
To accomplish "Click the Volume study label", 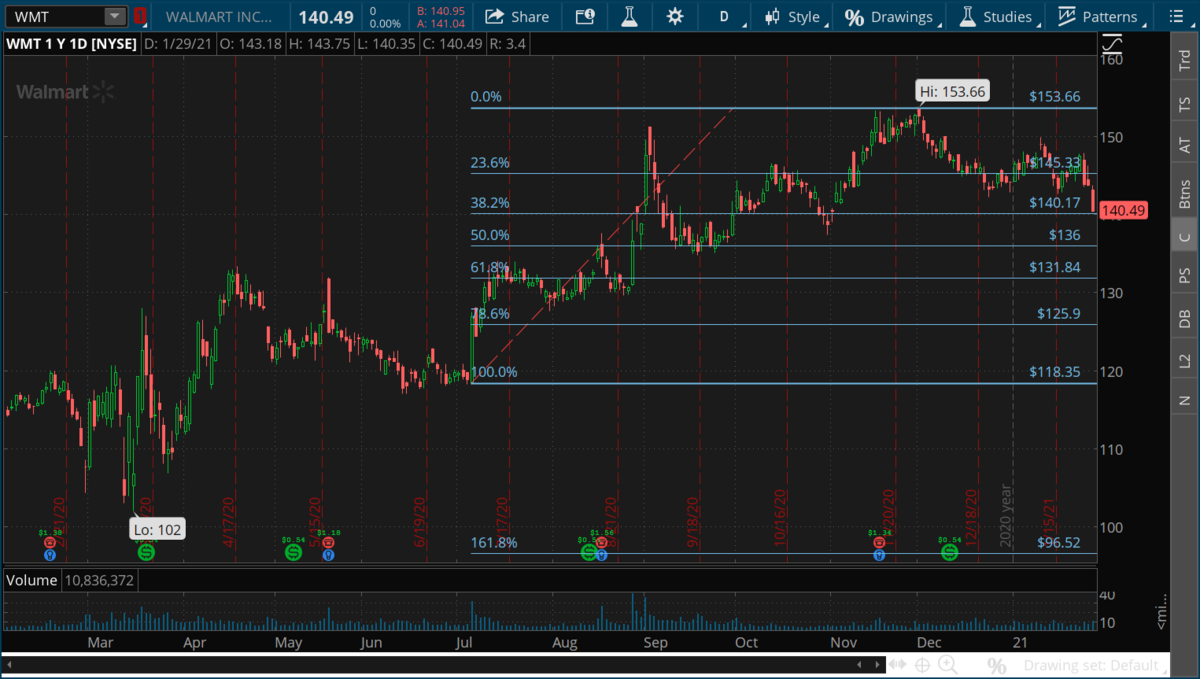I will pos(33,580).
